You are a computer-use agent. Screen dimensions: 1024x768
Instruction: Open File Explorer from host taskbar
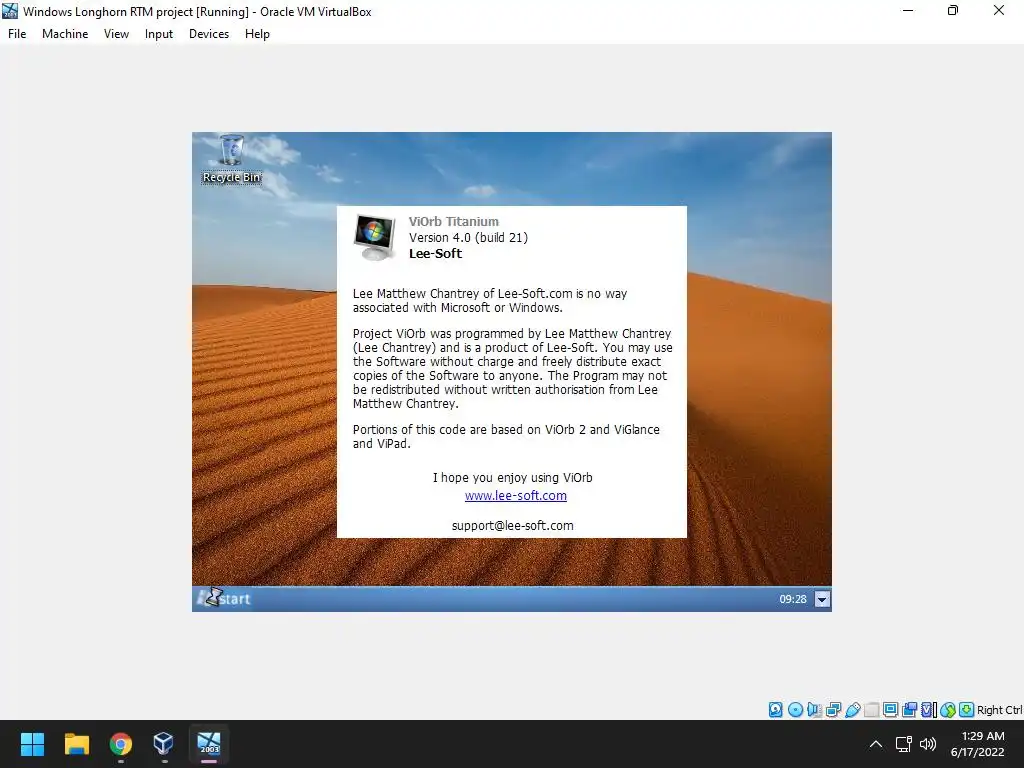pos(76,744)
